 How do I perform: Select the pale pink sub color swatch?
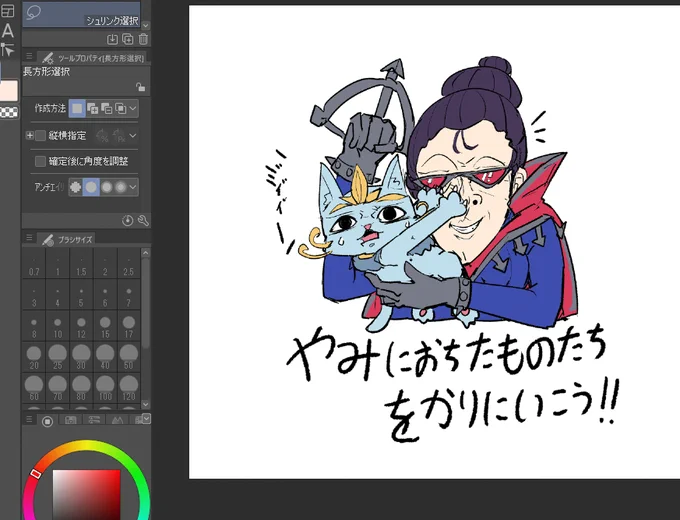[x=9, y=91]
